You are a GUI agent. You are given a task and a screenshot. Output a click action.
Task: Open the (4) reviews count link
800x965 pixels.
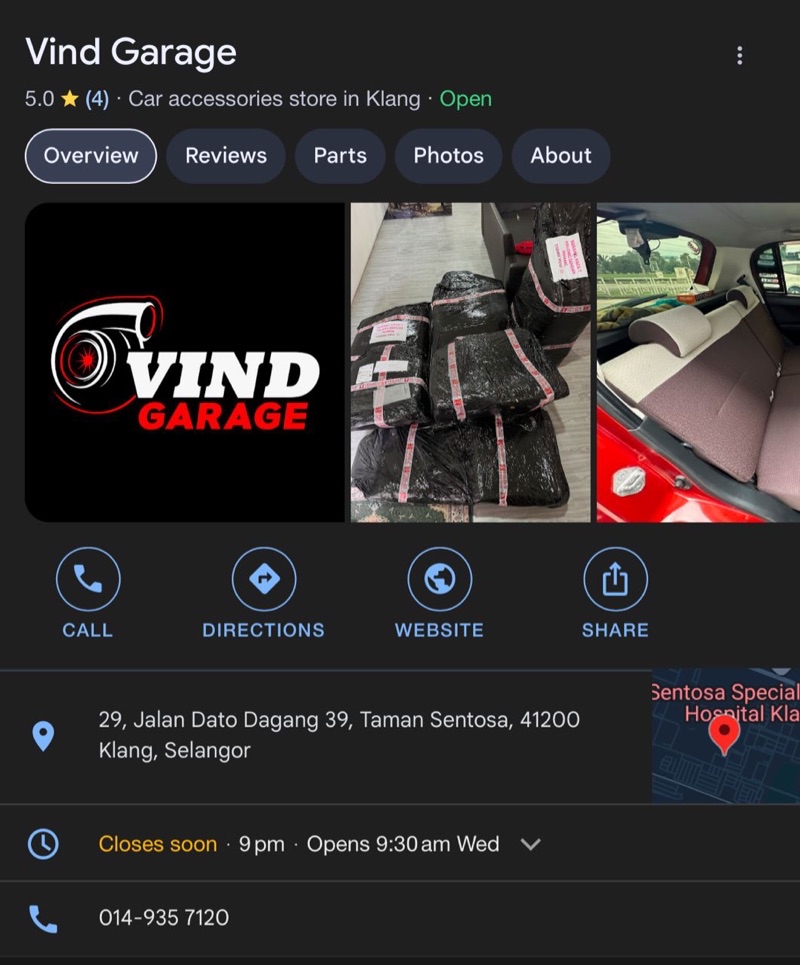[97, 99]
